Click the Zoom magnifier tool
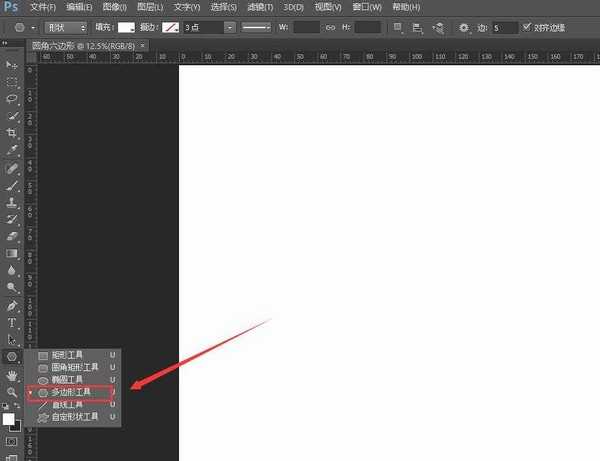Image resolution: width=600 pixels, height=461 pixels. point(12,391)
